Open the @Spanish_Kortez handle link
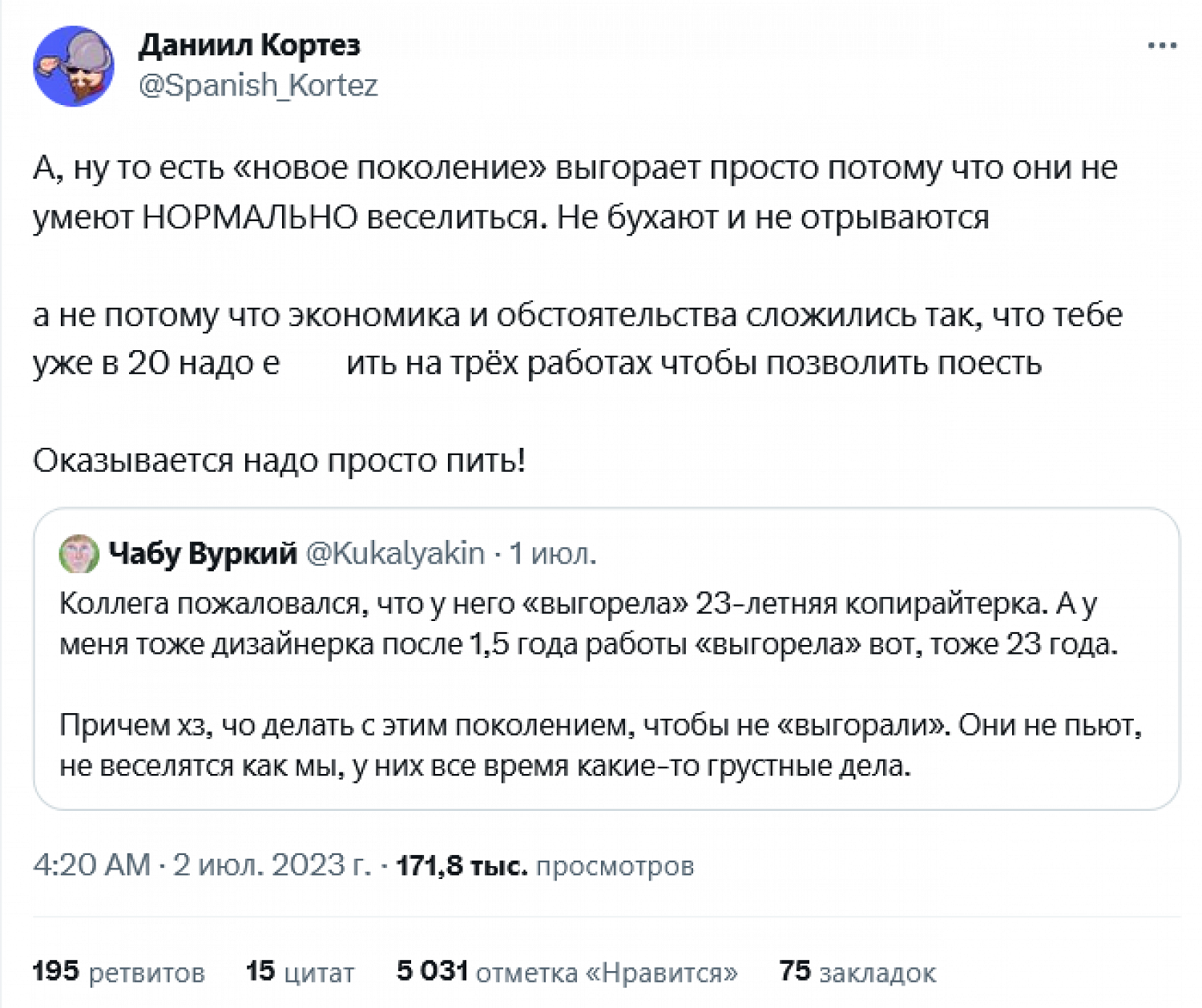 click(x=258, y=85)
